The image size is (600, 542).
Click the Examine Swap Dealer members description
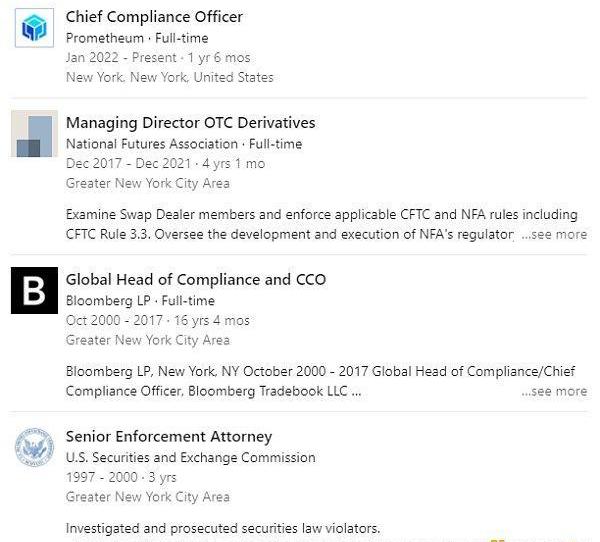pyautogui.click(x=321, y=214)
